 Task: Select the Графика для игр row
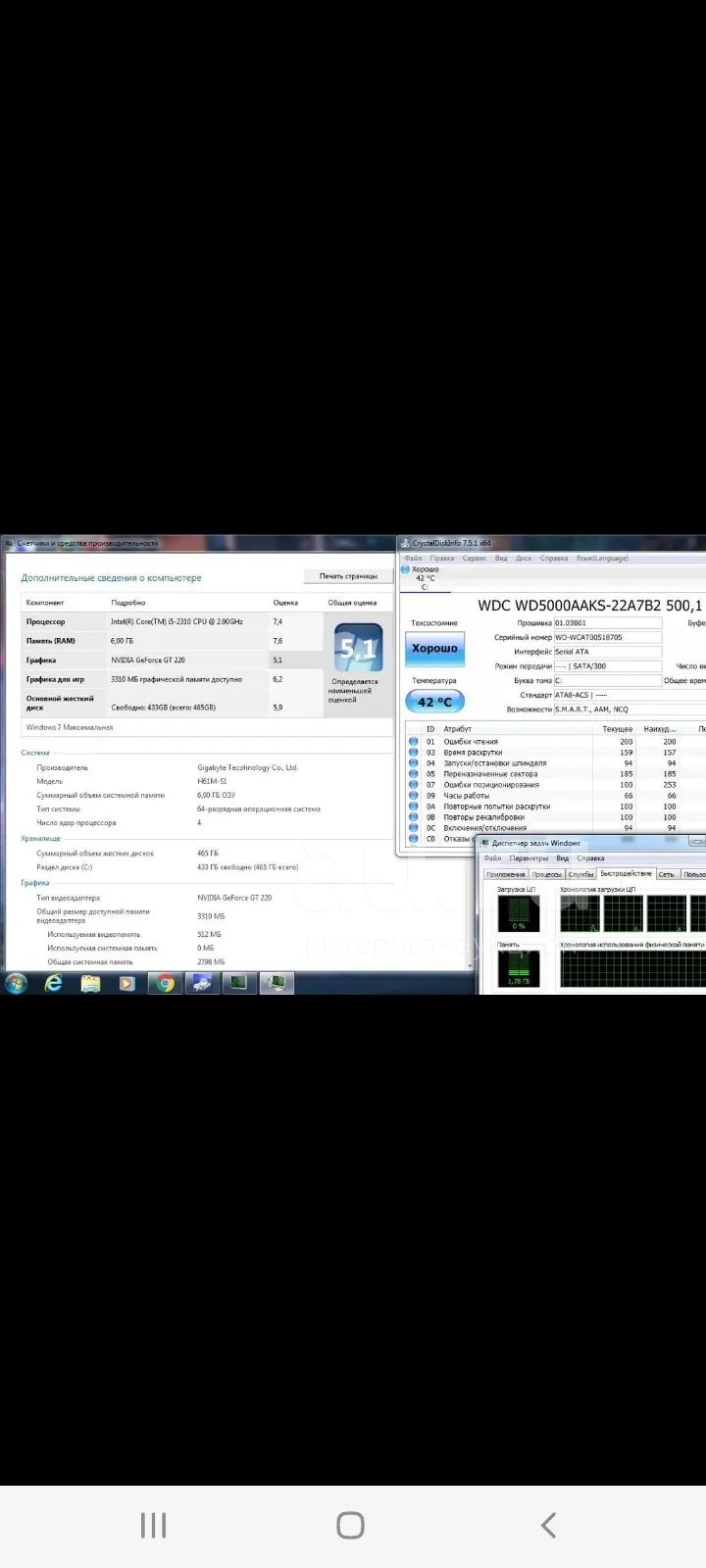click(172, 679)
